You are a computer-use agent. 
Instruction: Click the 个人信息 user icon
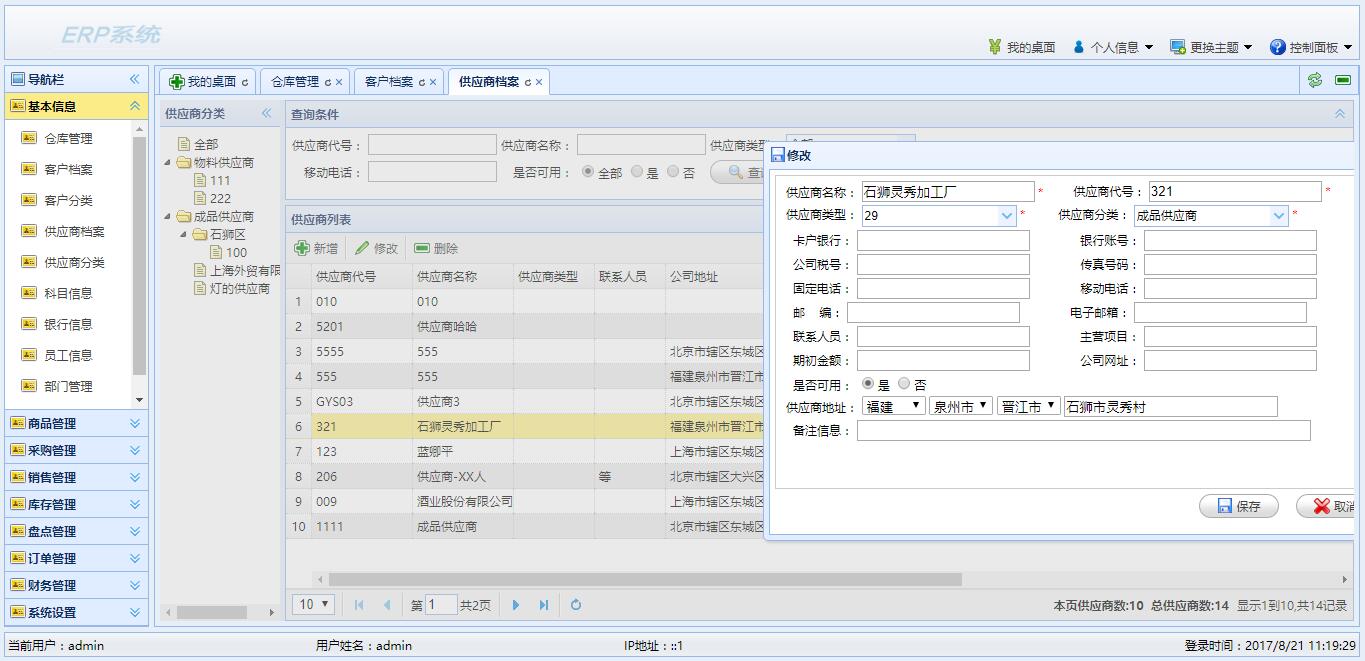(x=1076, y=45)
